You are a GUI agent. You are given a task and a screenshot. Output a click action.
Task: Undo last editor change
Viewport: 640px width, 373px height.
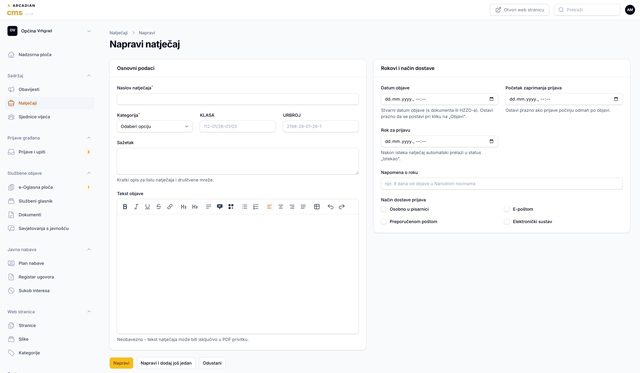(x=331, y=206)
